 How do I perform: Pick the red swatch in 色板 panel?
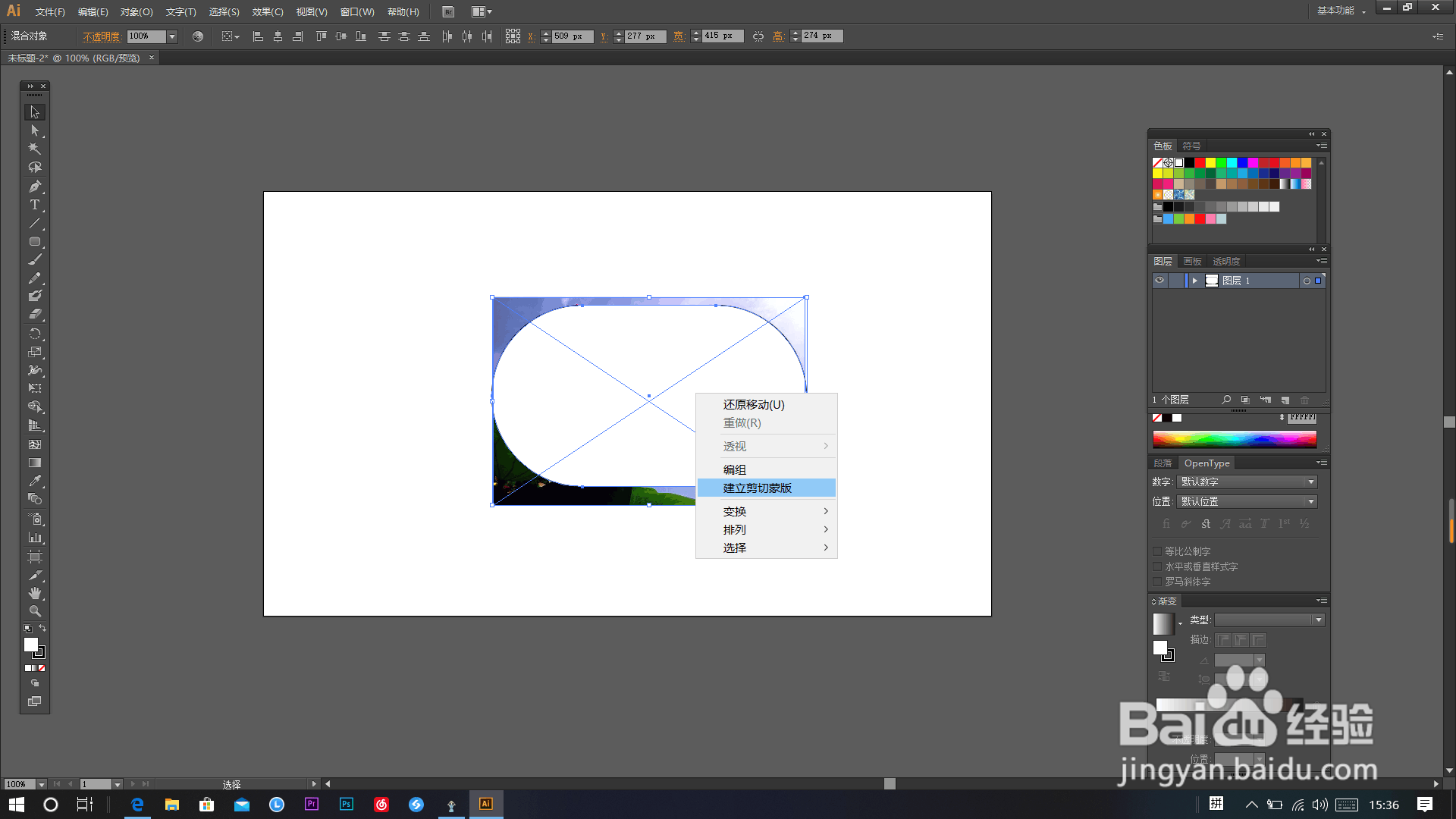(1200, 162)
